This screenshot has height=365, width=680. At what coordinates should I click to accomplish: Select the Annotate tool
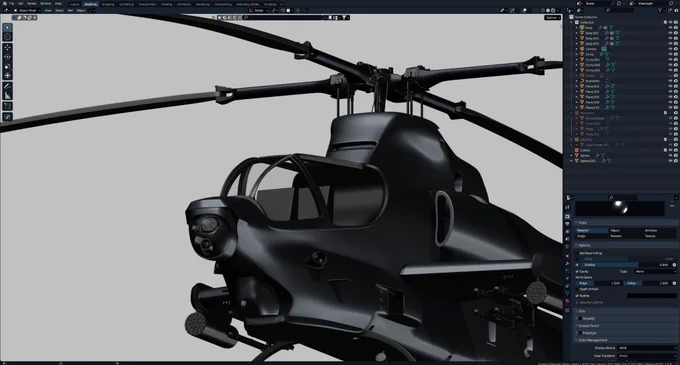7,86
